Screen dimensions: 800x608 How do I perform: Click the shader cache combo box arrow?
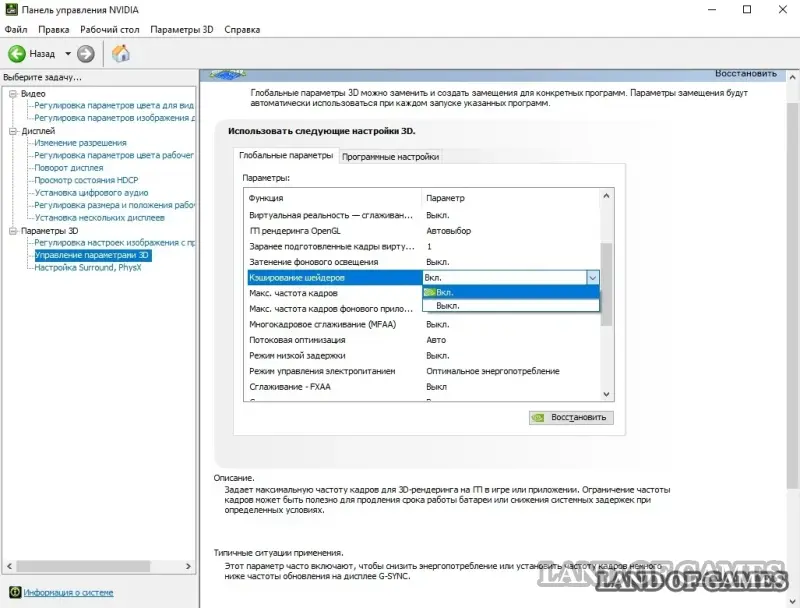tap(592, 278)
